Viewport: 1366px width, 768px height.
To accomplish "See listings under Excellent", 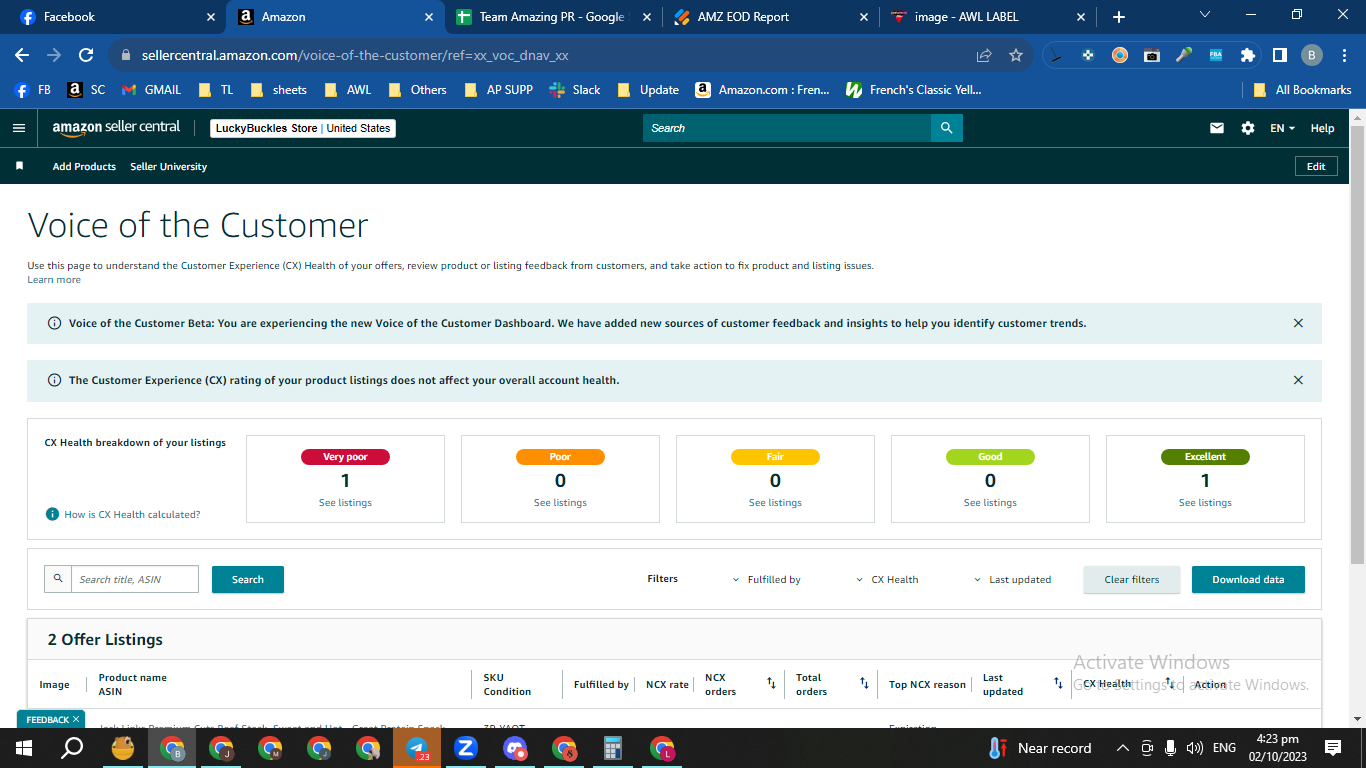I will (x=1205, y=503).
